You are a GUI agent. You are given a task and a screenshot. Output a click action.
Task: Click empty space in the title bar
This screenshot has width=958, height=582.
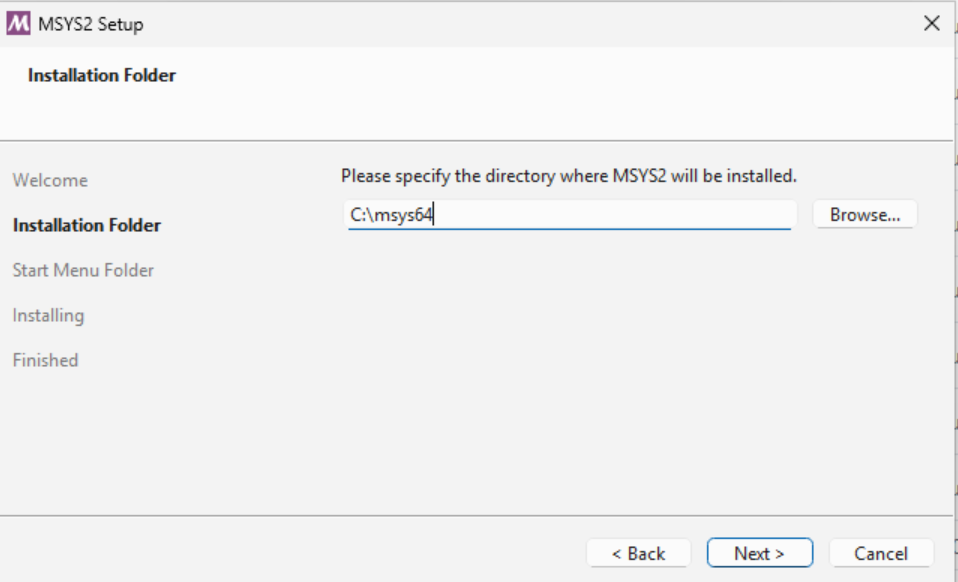[x=500, y=24]
